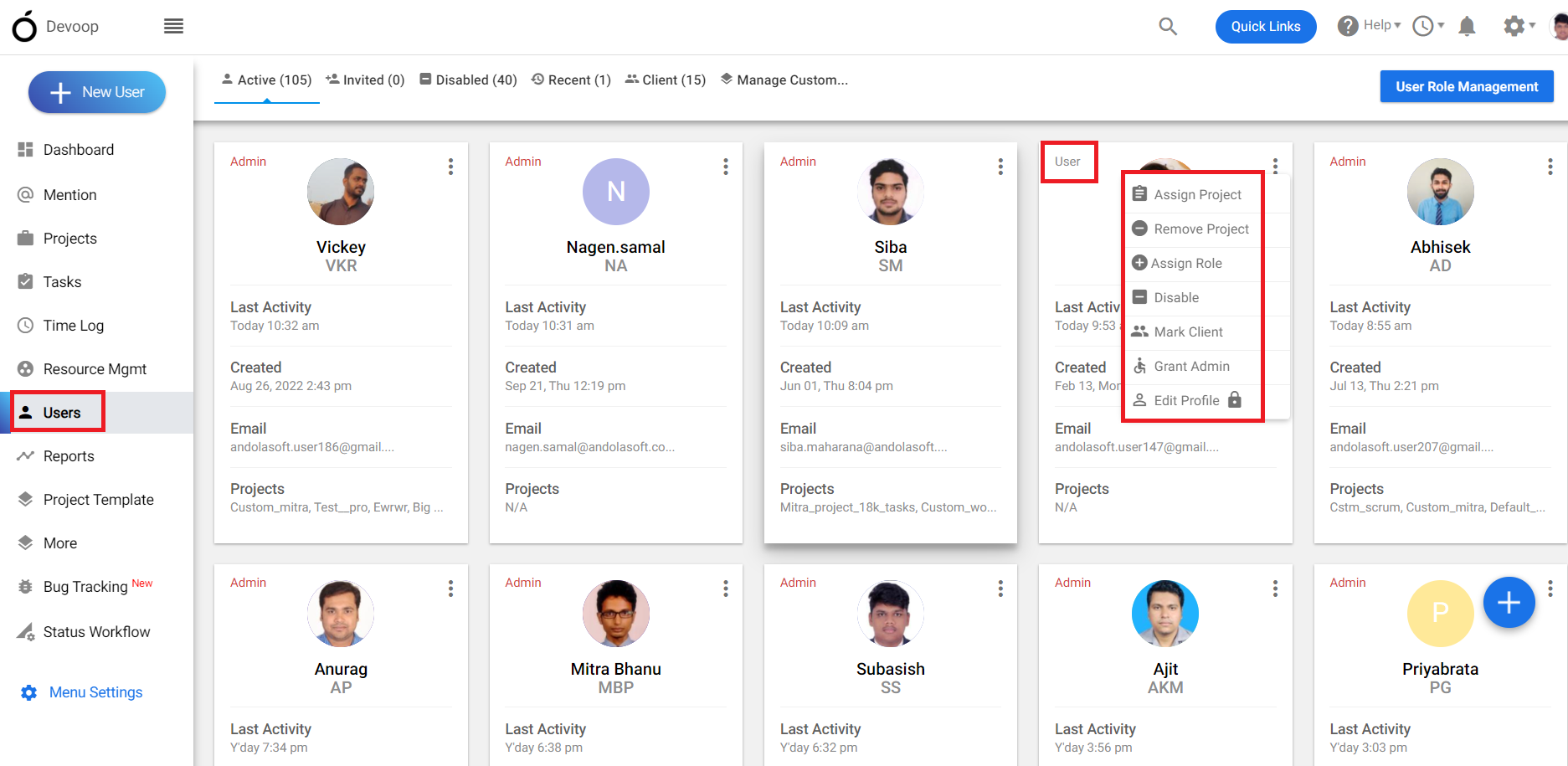Click Siba's profile photo
Viewport: 1568px width, 766px height.
click(x=891, y=192)
